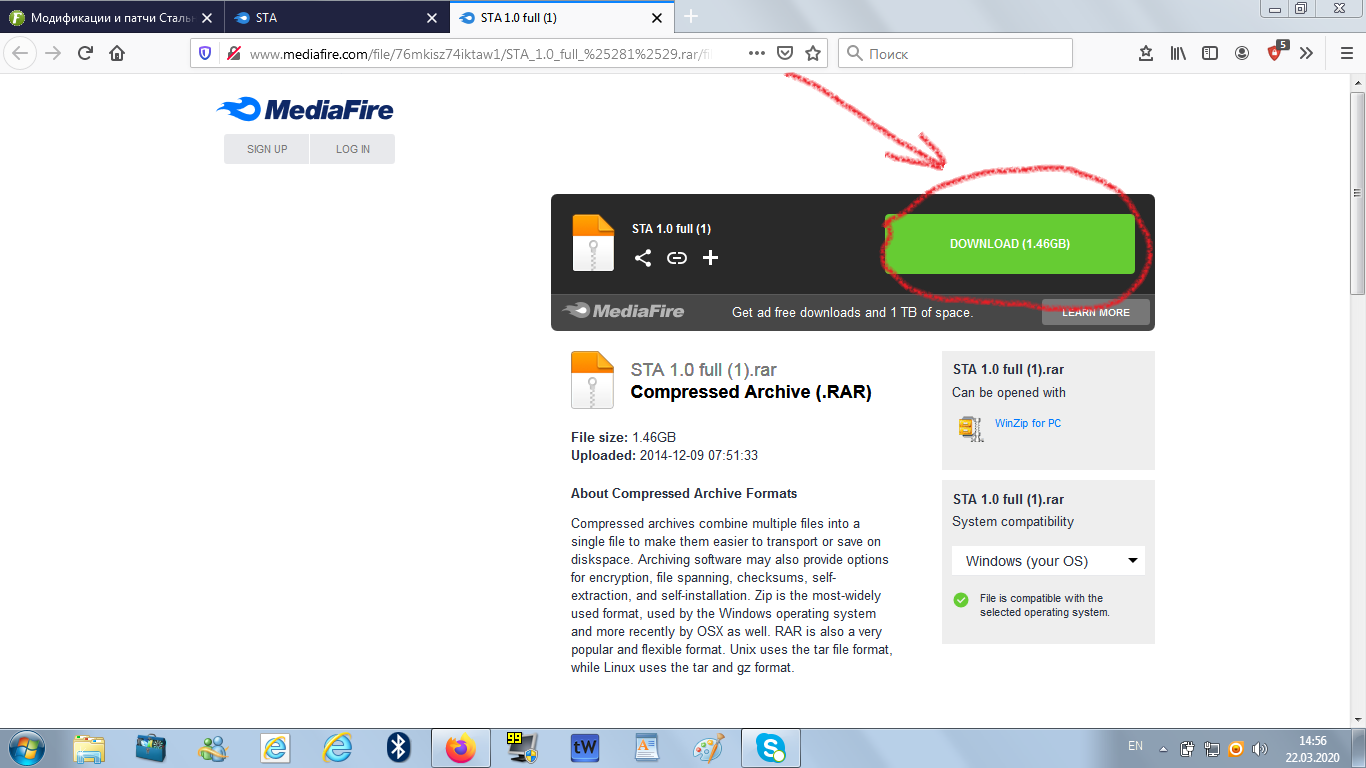Click the browser forward arrow
Viewport: 1366px width, 768px height.
tap(53, 53)
